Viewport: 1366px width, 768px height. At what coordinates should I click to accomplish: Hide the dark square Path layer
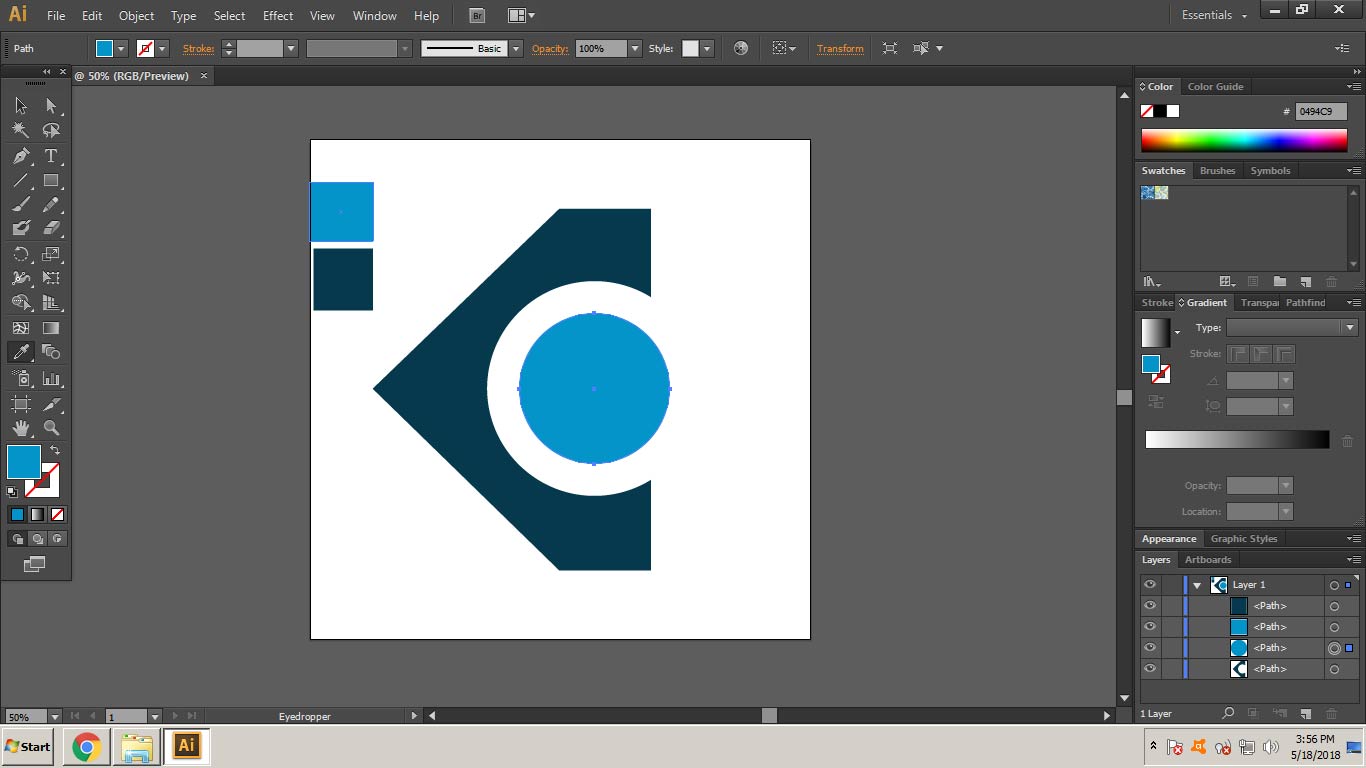pos(1150,606)
